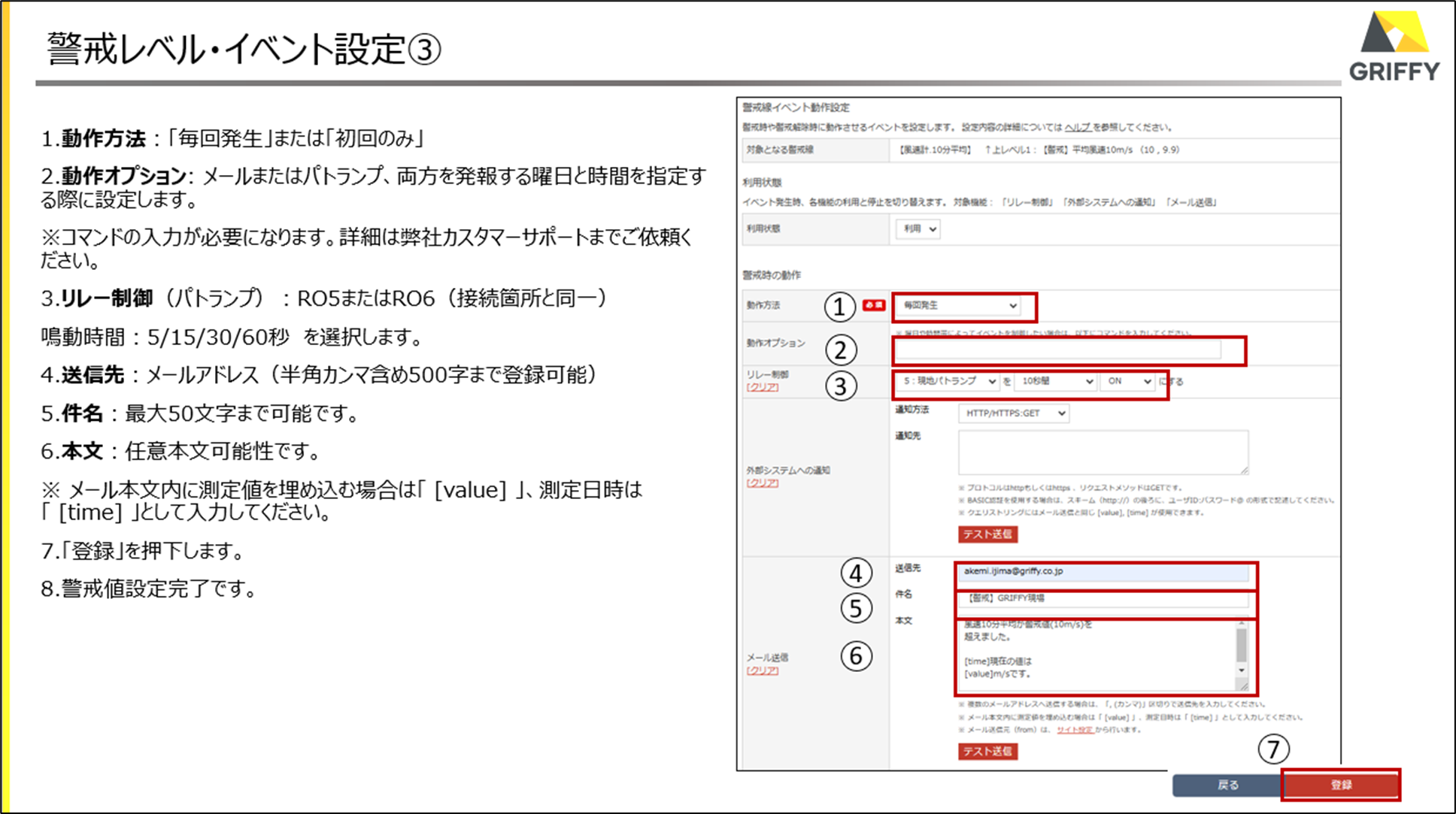Click the 本文 body scrollbar down arrow
The height and width of the screenshot is (814, 1456).
click(1241, 670)
